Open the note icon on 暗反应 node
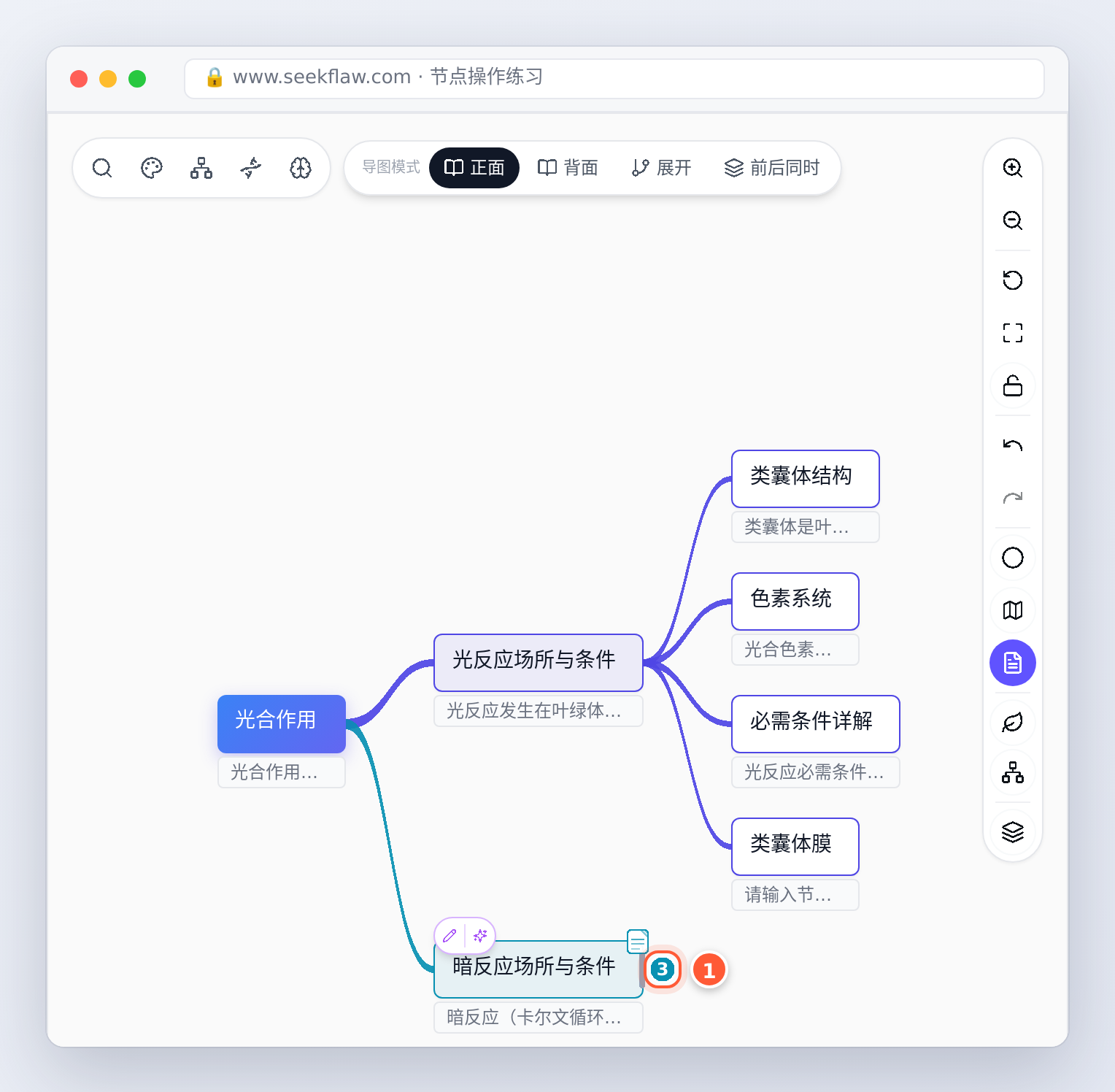The width and height of the screenshot is (1115, 1092). [x=638, y=942]
